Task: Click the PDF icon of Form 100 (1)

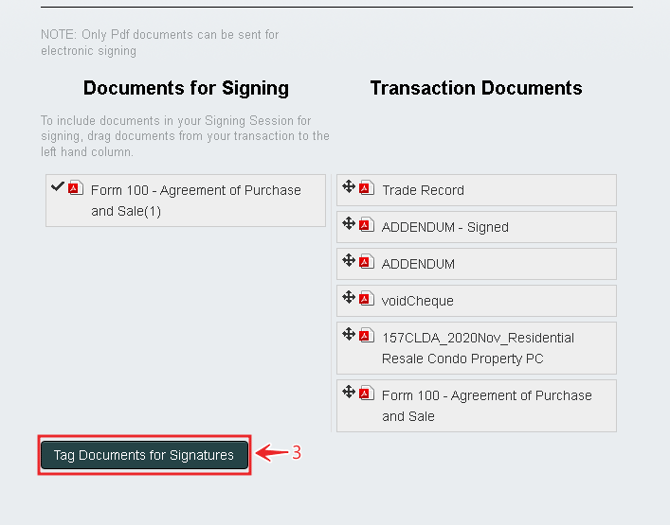Action: click(75, 188)
